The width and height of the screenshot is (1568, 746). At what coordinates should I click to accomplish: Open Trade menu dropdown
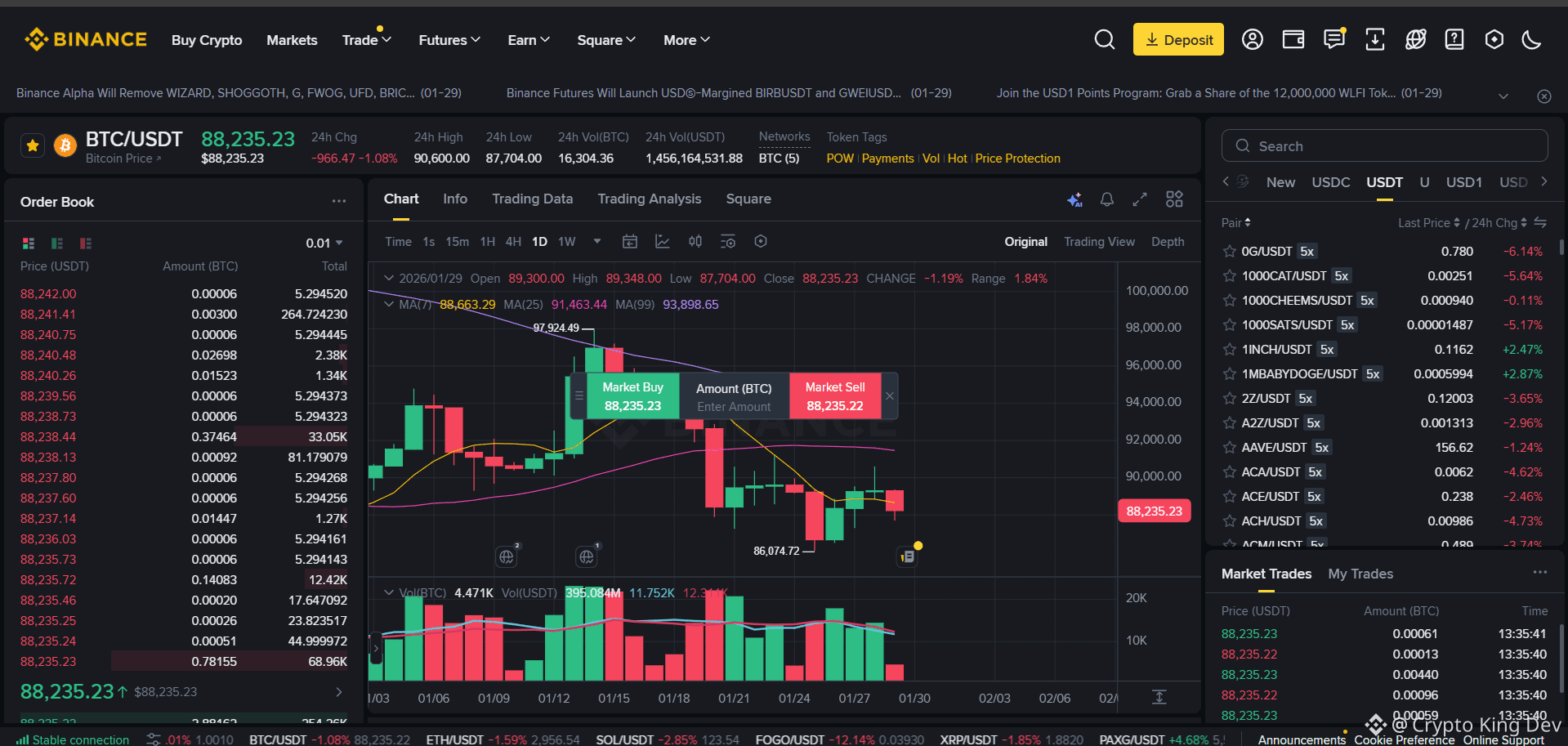pos(367,40)
